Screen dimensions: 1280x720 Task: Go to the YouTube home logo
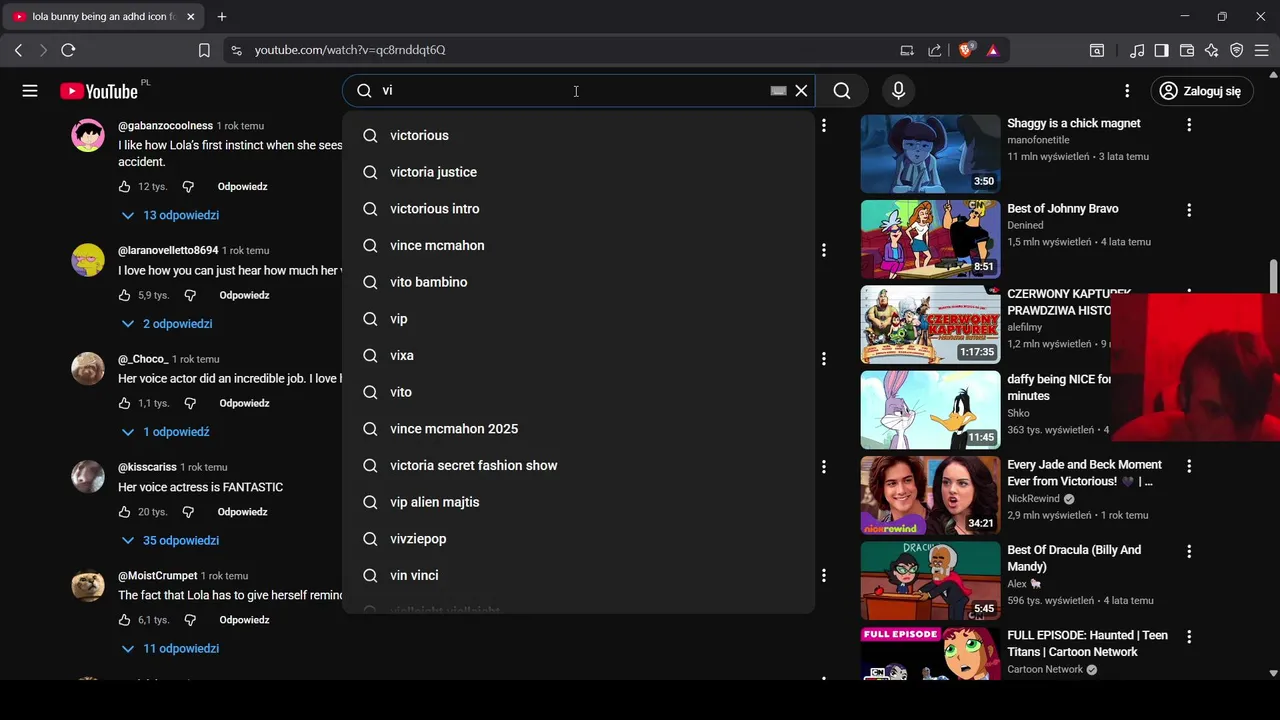point(98,91)
